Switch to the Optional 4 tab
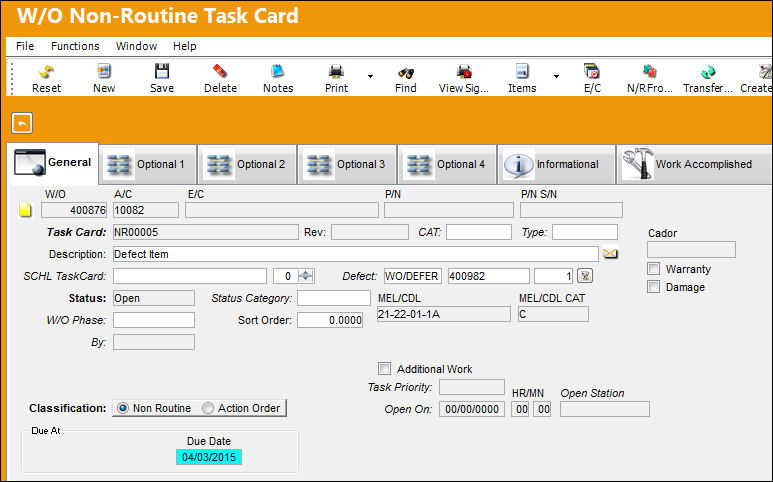The image size is (773, 482). click(448, 164)
